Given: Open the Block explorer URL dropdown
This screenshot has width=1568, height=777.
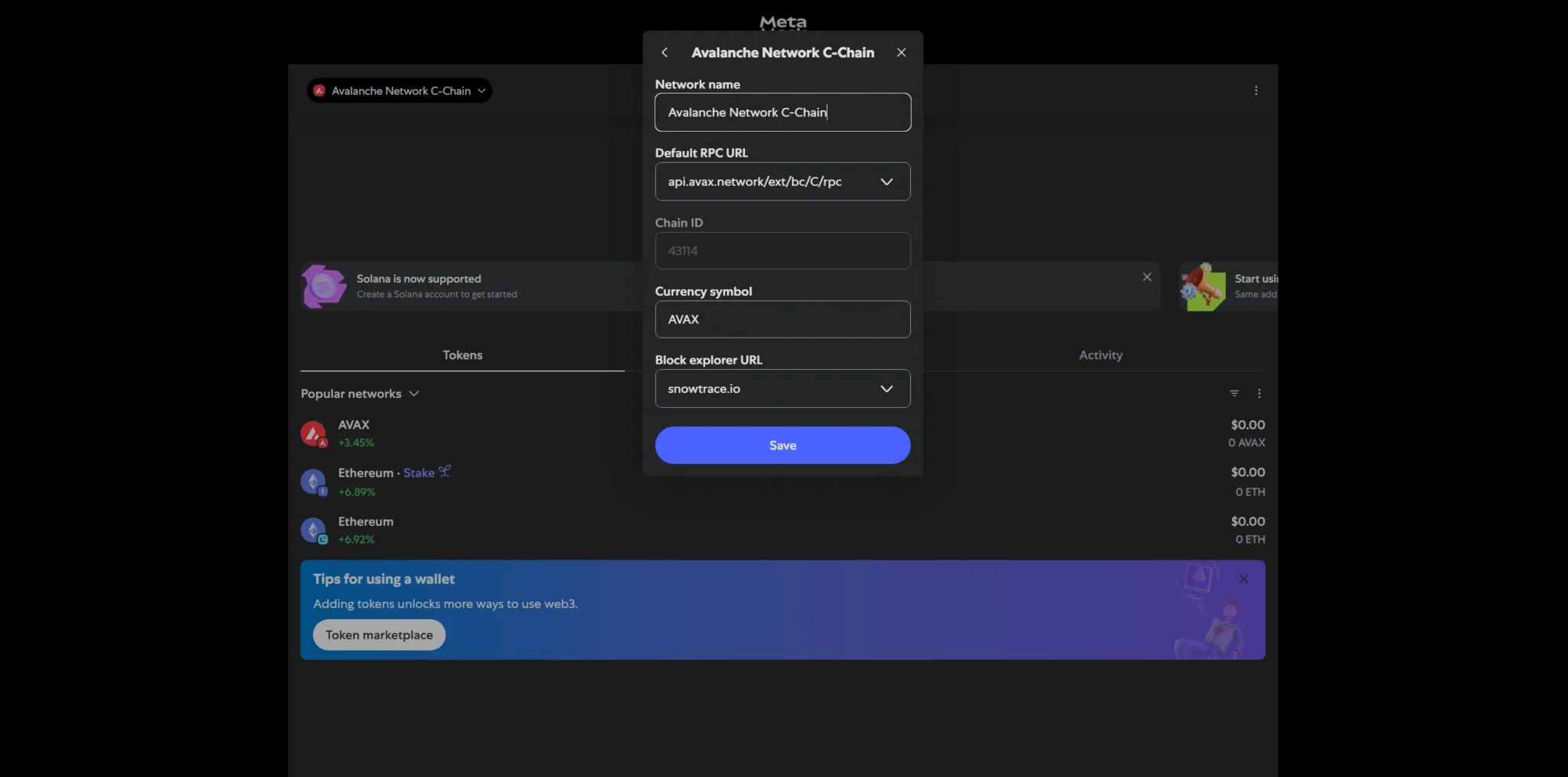Looking at the screenshot, I should click(x=886, y=389).
